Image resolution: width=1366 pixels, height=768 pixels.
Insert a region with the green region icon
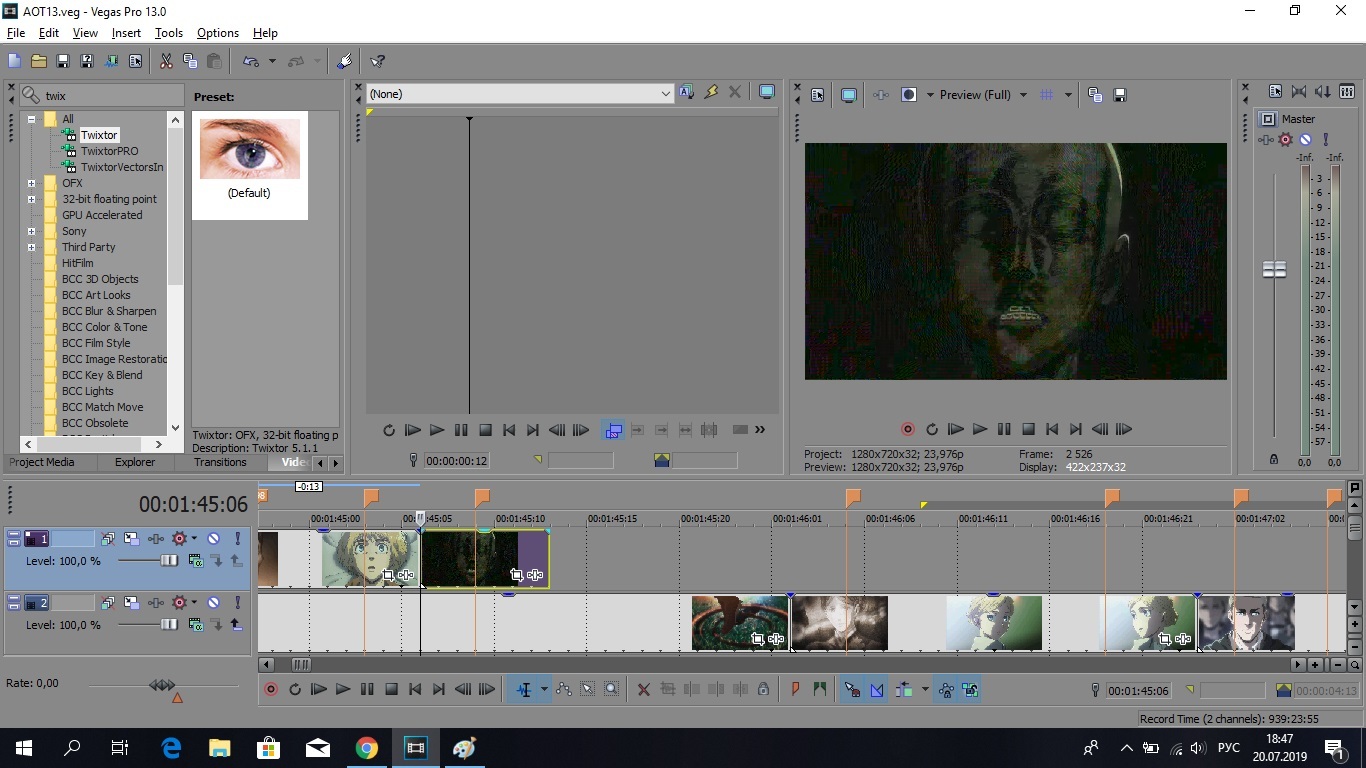tap(820, 690)
